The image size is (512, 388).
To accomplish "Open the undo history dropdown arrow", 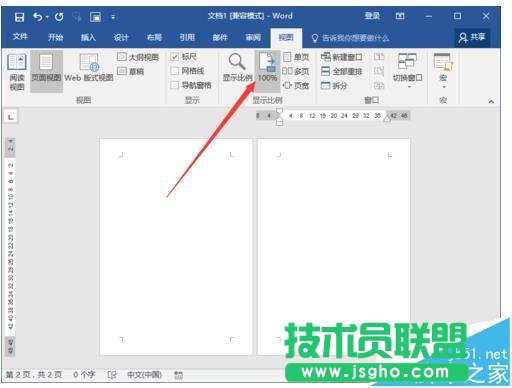I will (47, 17).
